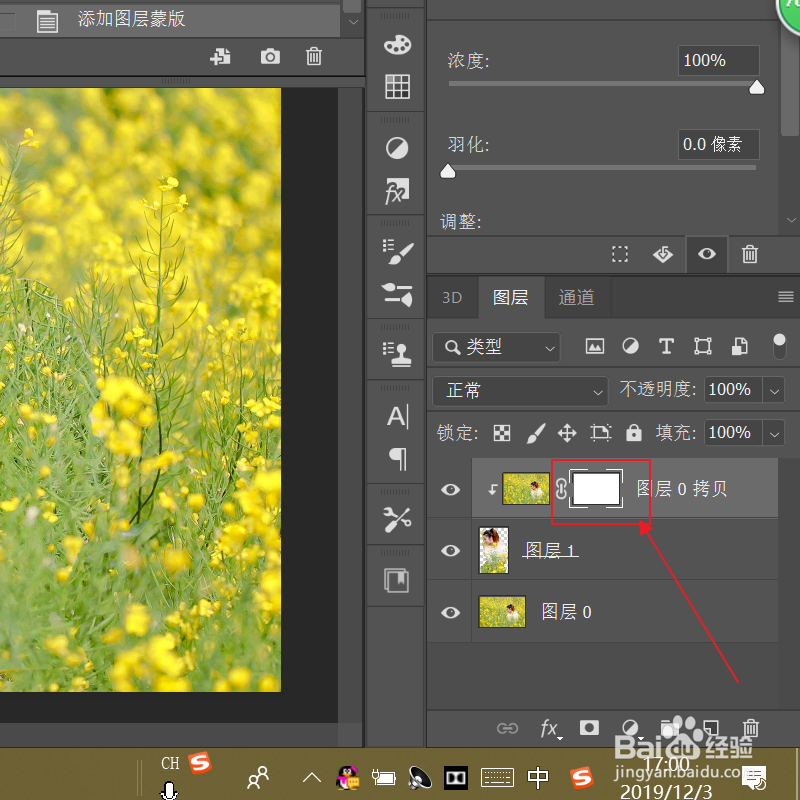Open the volume speaker tray icon
Image resolution: width=800 pixels, height=800 pixels.
pyautogui.click(x=420, y=779)
